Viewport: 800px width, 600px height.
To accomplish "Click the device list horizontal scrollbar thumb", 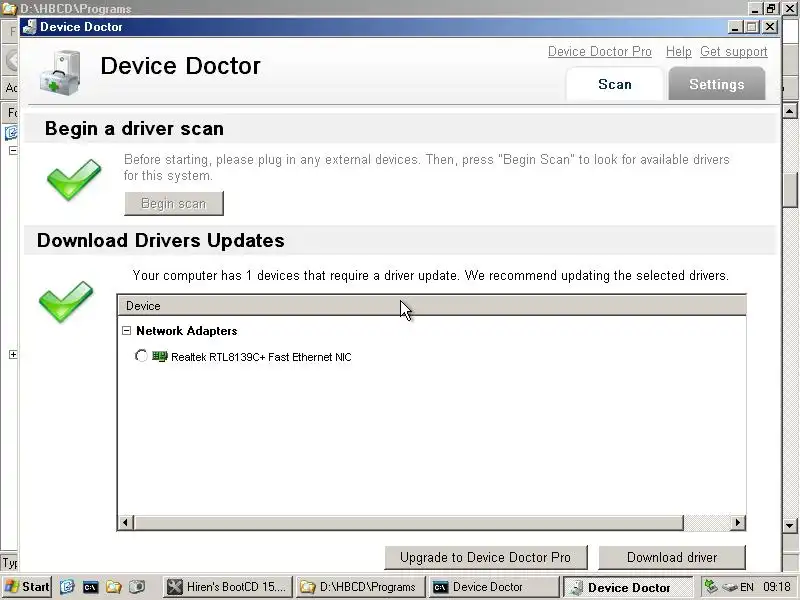I will (408, 522).
